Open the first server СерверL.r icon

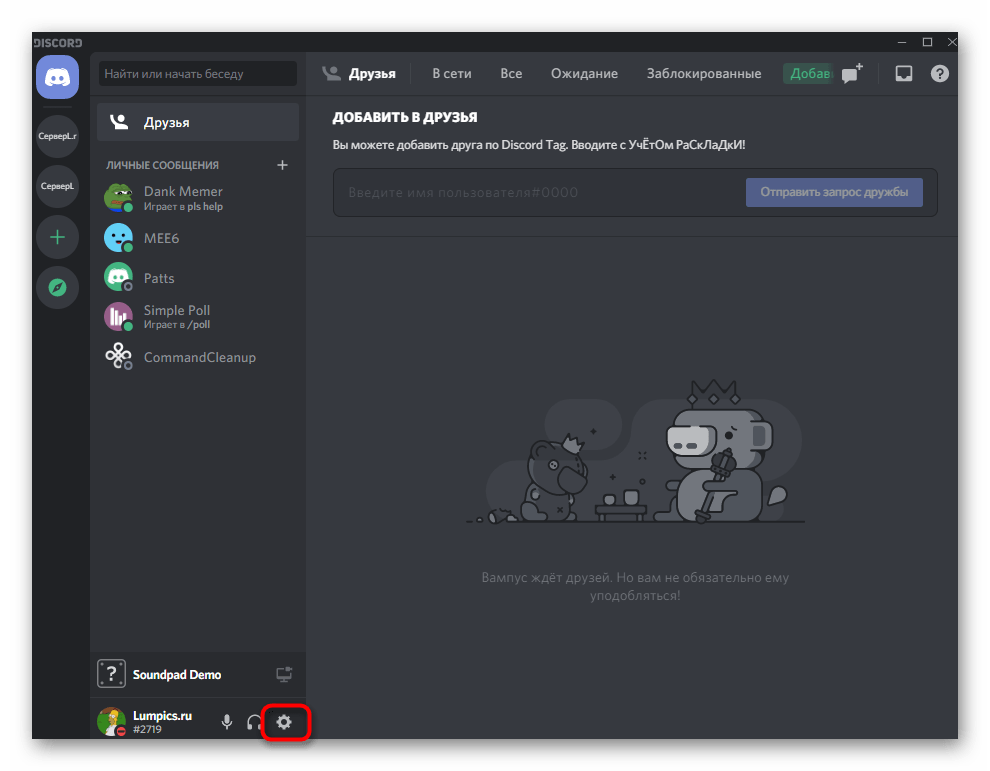tap(57, 136)
